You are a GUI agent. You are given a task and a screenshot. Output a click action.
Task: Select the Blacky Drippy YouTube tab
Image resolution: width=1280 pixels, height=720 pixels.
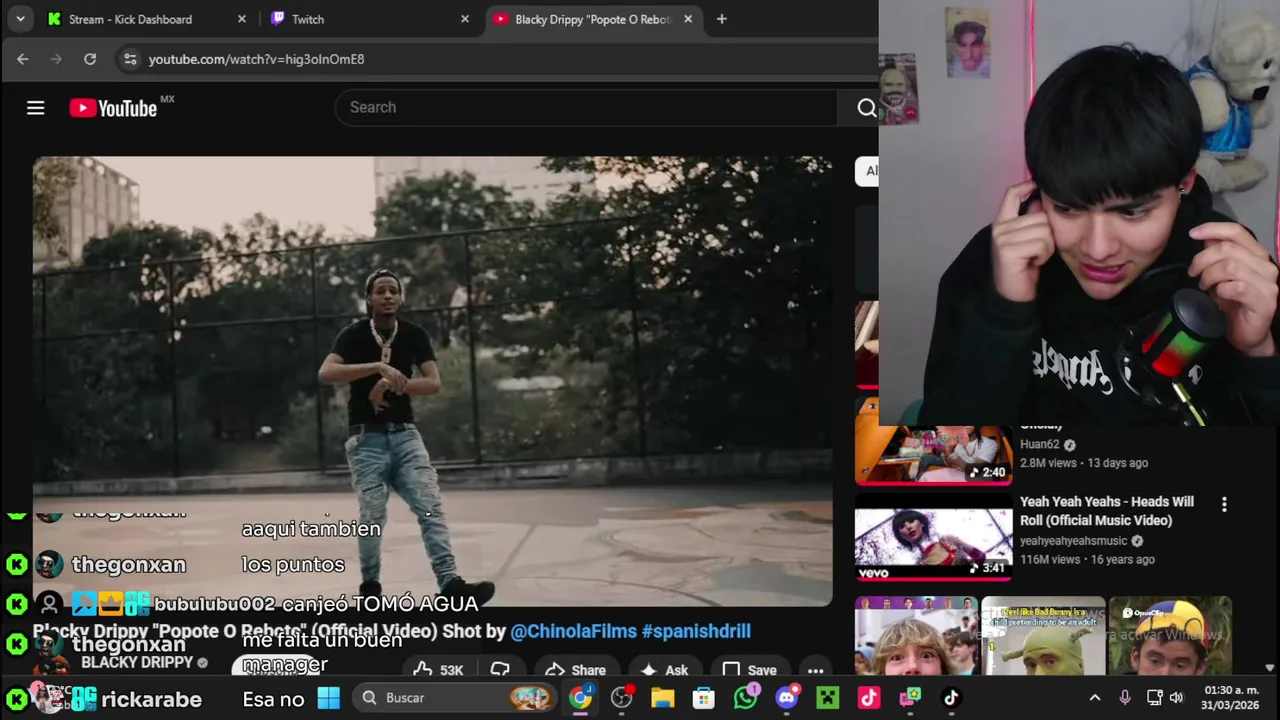[592, 19]
